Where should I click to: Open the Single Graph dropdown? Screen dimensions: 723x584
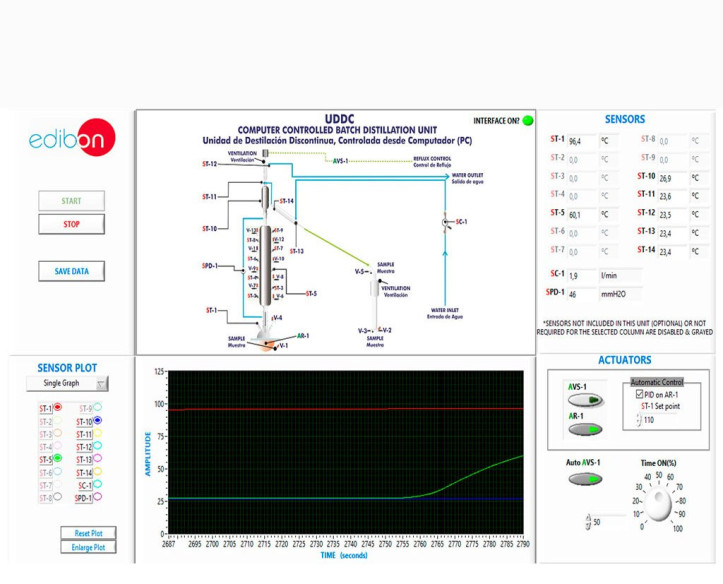[x=67, y=383]
